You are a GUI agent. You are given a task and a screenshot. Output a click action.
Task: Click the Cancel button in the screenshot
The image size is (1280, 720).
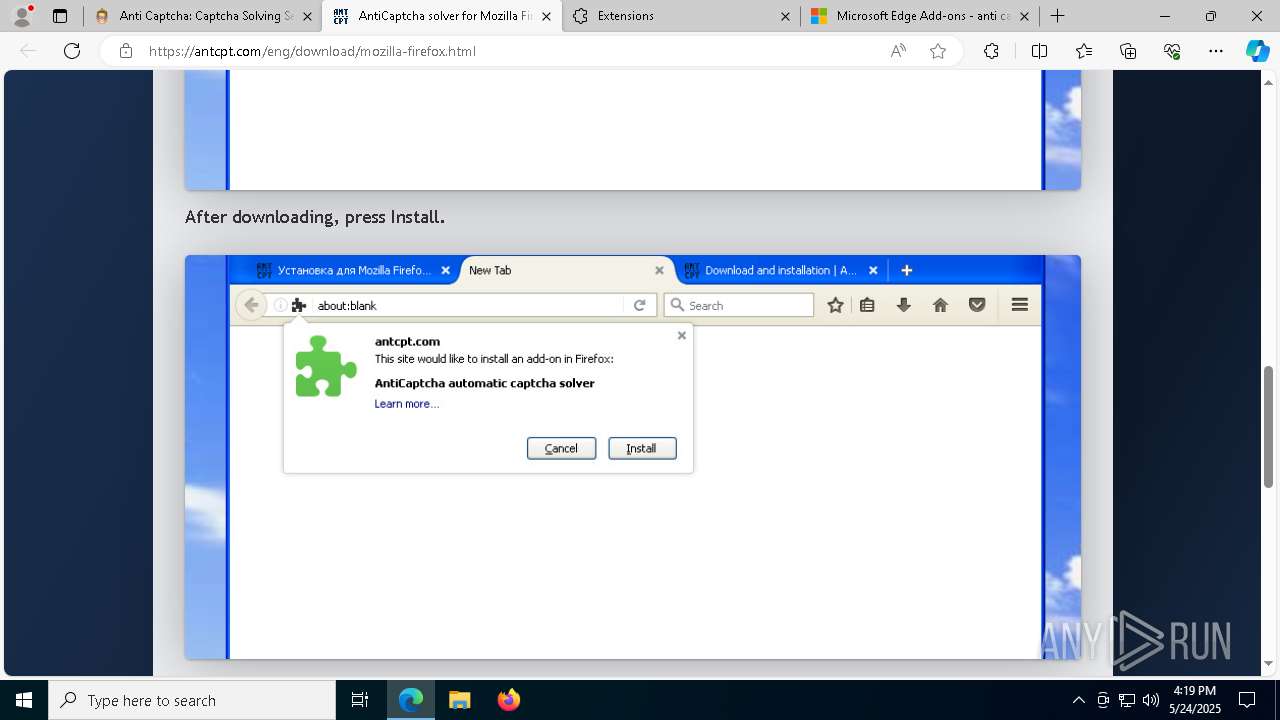(x=561, y=448)
